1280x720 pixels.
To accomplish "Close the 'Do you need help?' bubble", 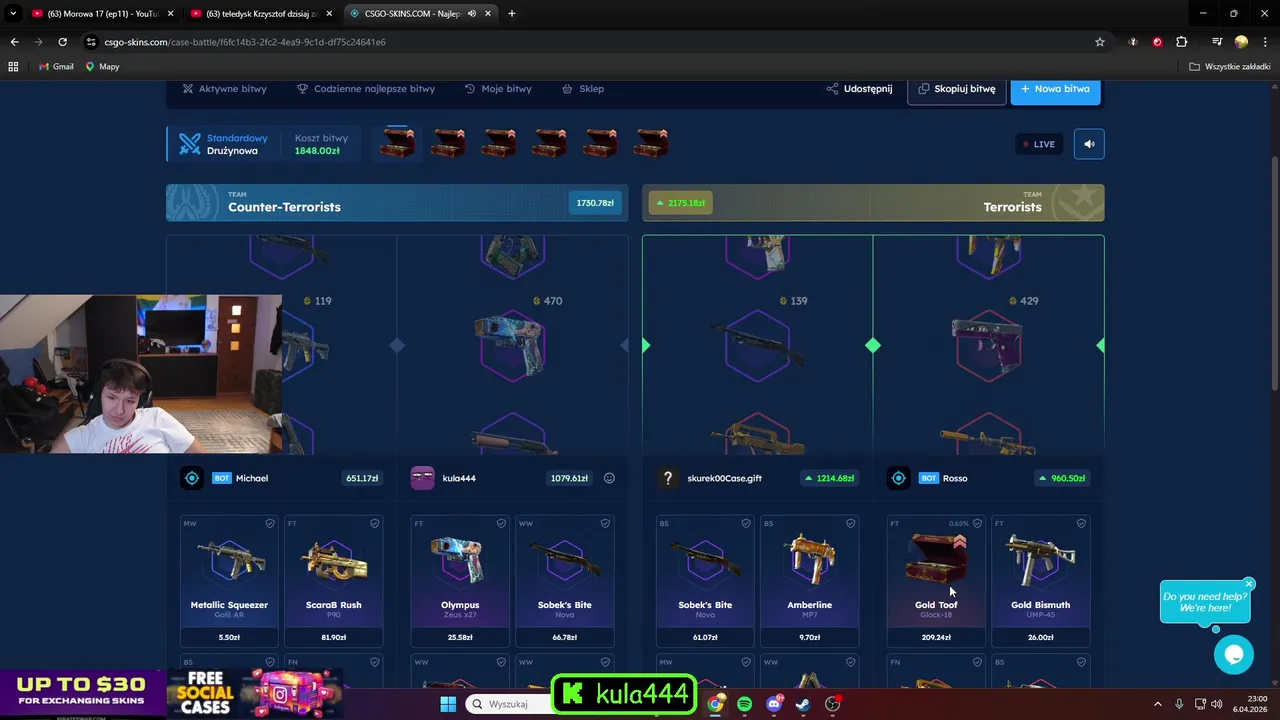I will point(1249,584).
